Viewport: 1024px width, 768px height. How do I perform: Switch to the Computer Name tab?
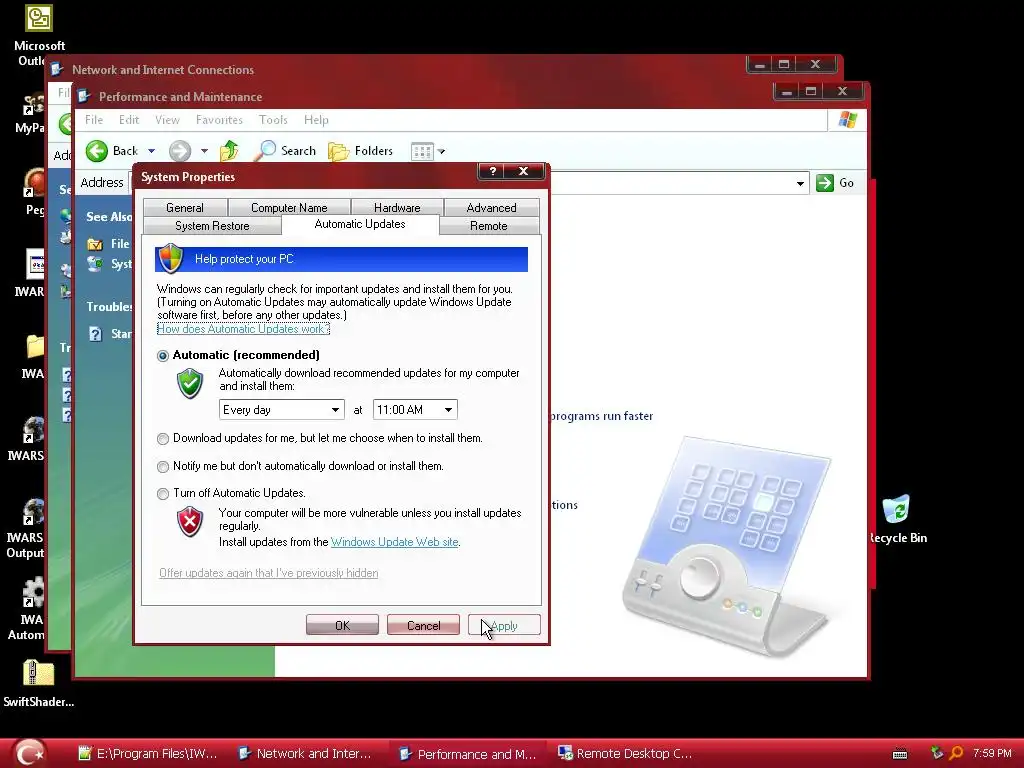[289, 208]
